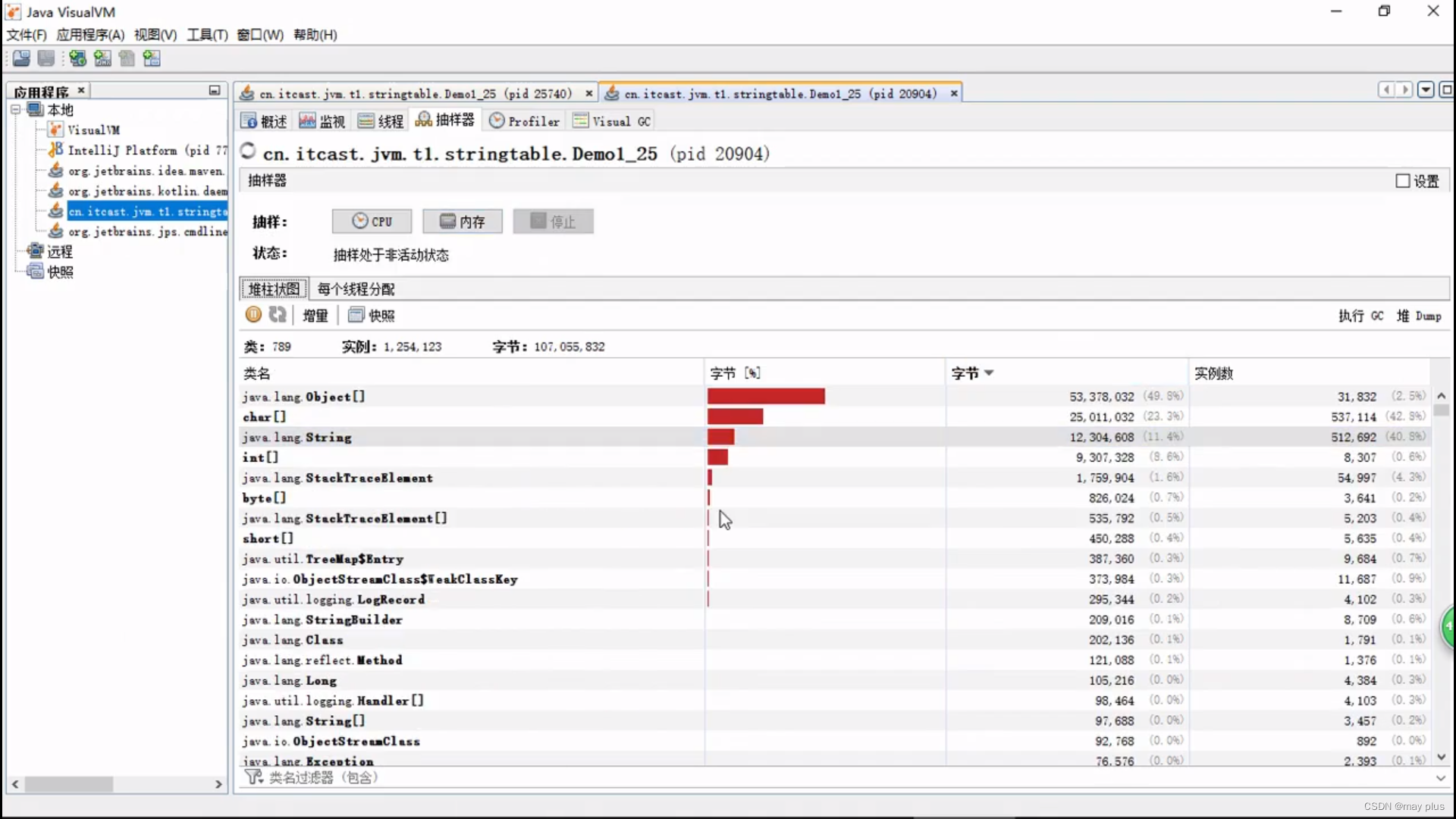Switch to 每个线程分配 tab
The height and width of the screenshot is (819, 1456).
[356, 289]
